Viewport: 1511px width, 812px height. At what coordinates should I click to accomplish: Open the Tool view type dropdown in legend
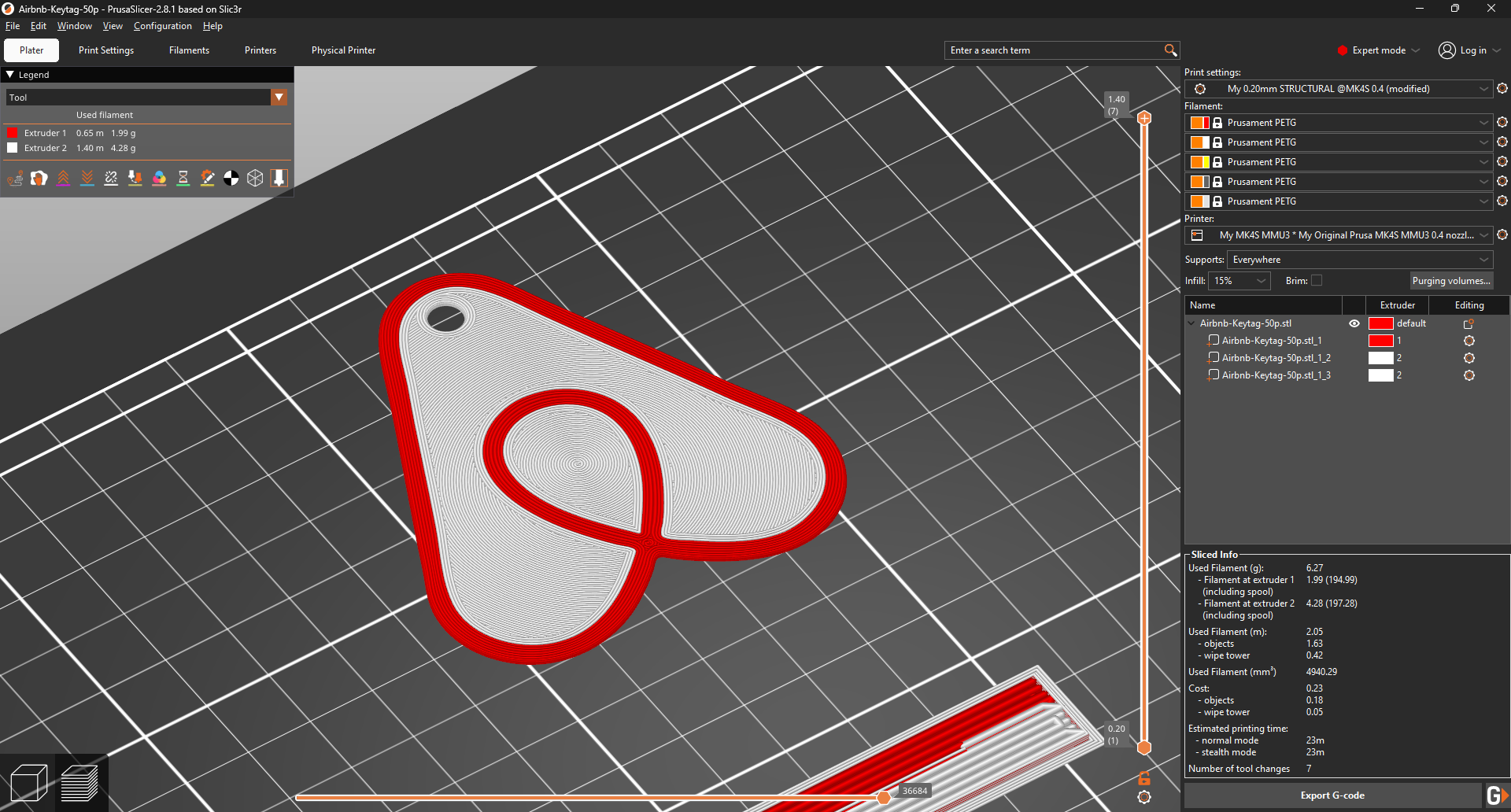coord(279,98)
